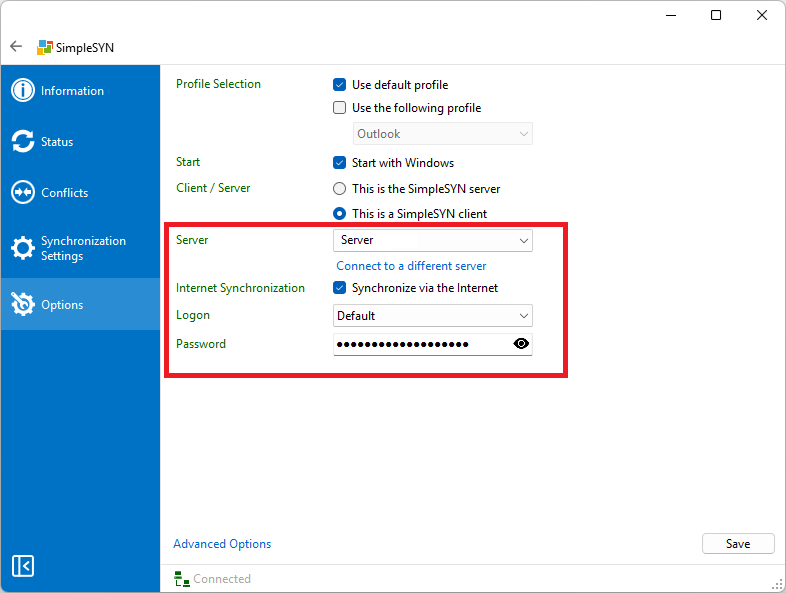Click Connect to a different server link
This screenshot has height=593, width=786.
[x=411, y=266]
